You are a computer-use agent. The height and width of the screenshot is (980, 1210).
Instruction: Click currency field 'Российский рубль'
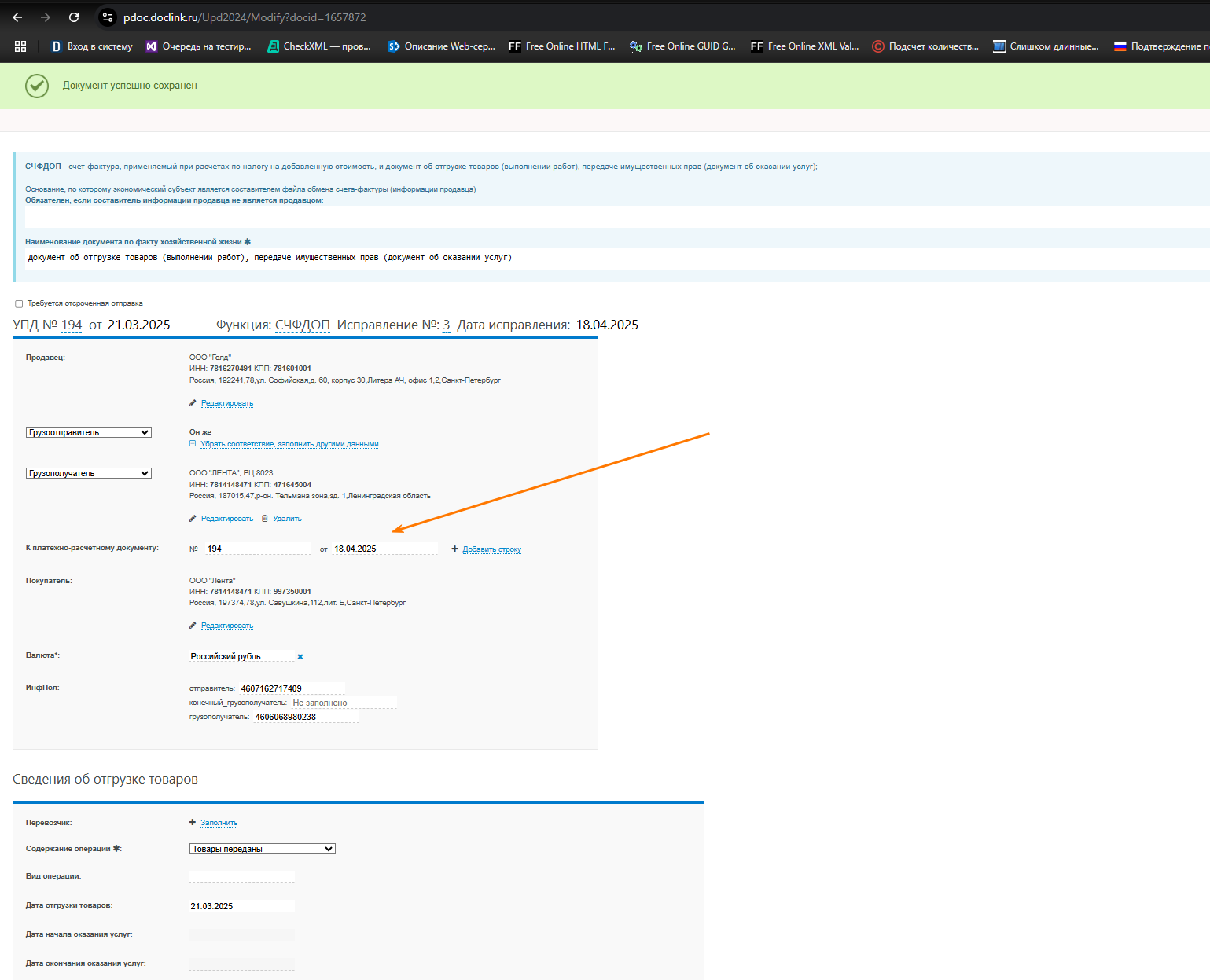[241, 656]
